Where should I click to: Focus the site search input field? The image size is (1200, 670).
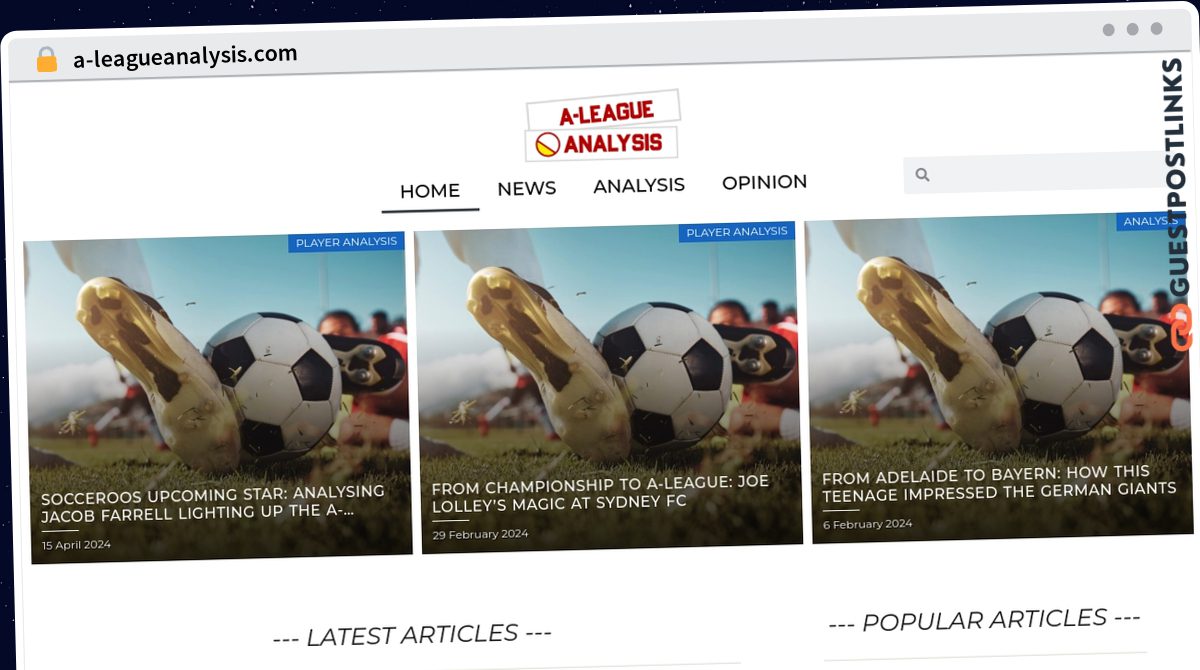1040,172
